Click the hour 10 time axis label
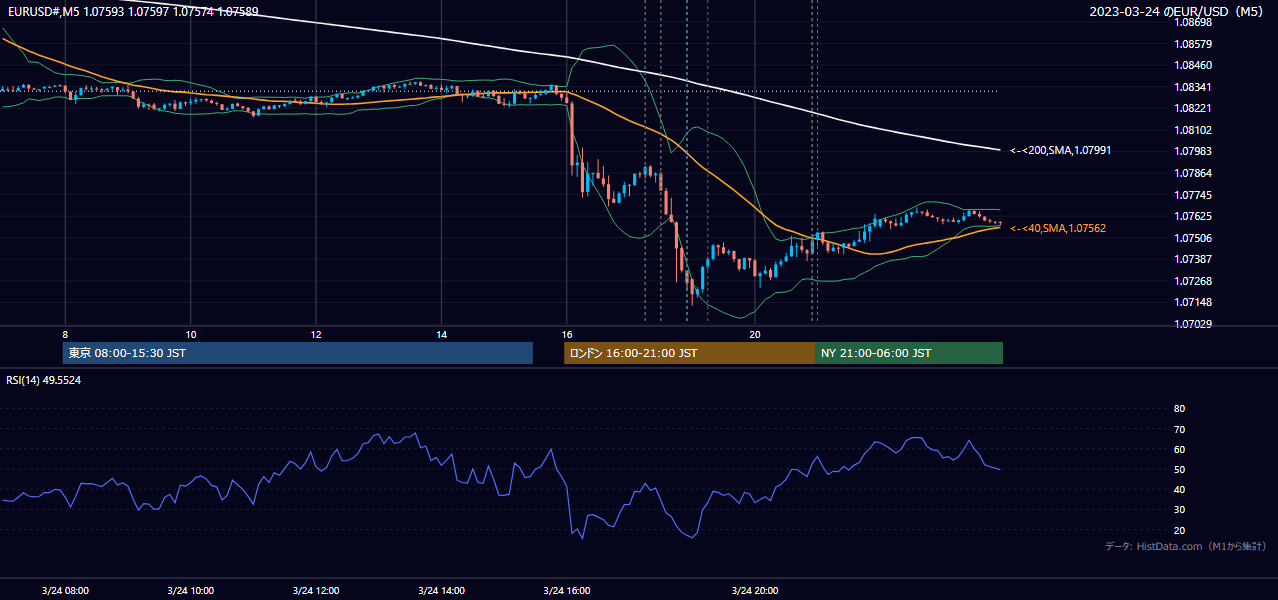 tap(191, 334)
